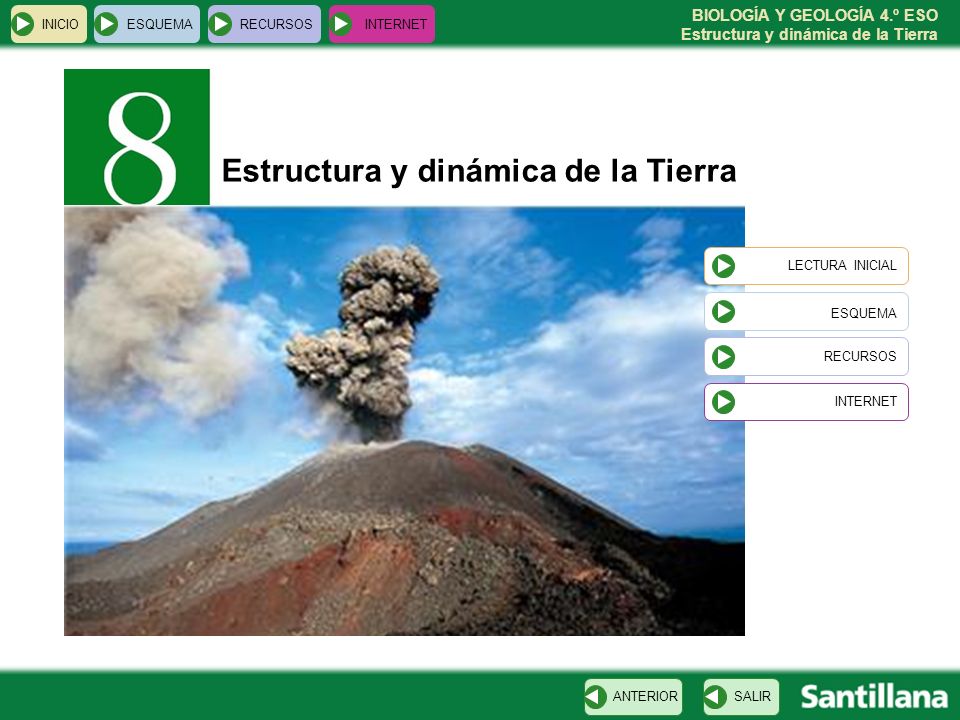Open the ESQUEMA side menu label

(863, 313)
